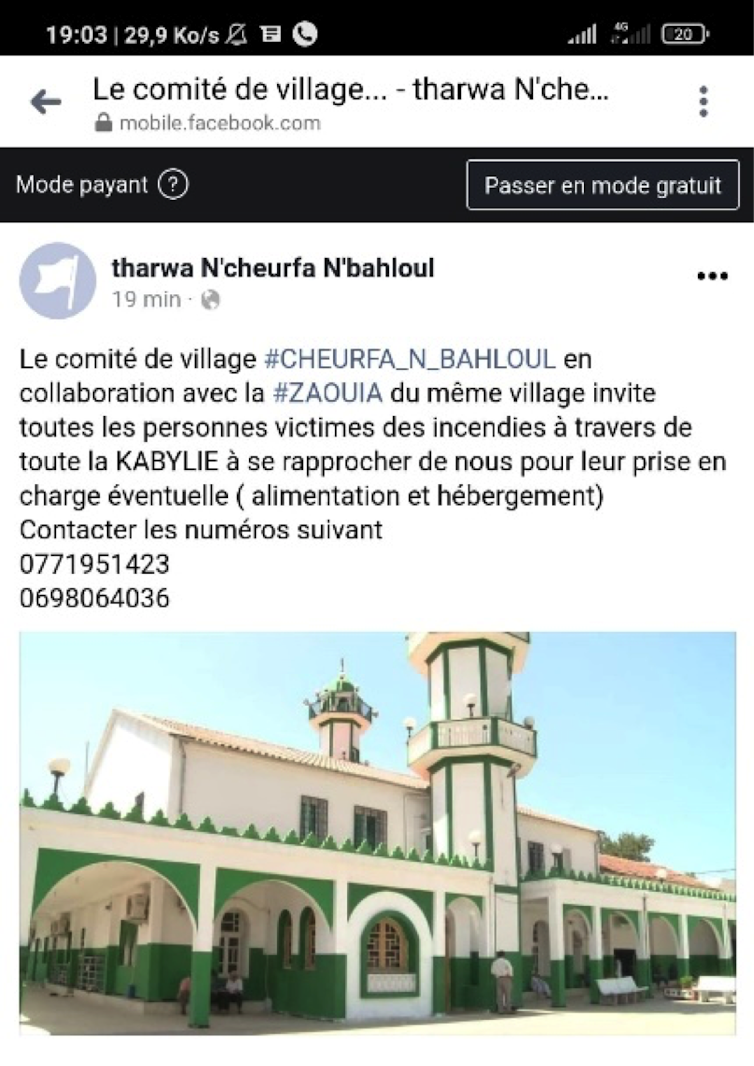
Task: Open the Mode payant help question mark
Action: (x=173, y=185)
